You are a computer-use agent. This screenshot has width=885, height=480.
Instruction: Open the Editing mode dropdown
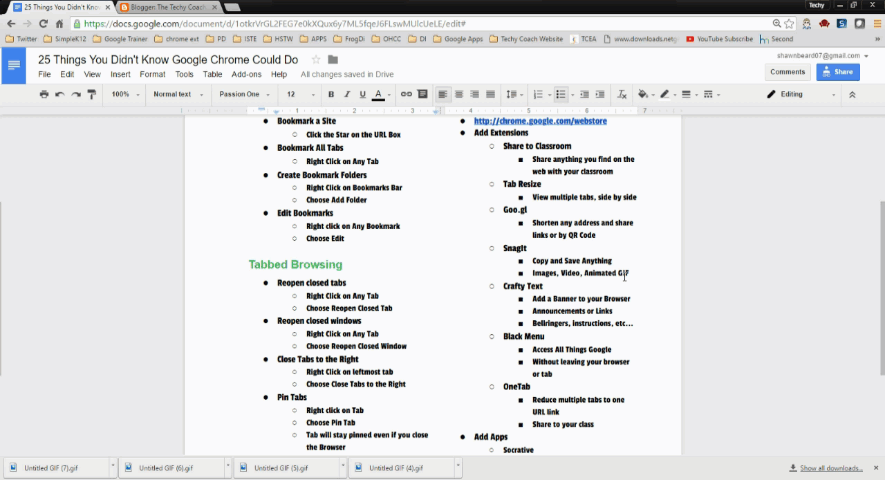pyautogui.click(x=797, y=94)
